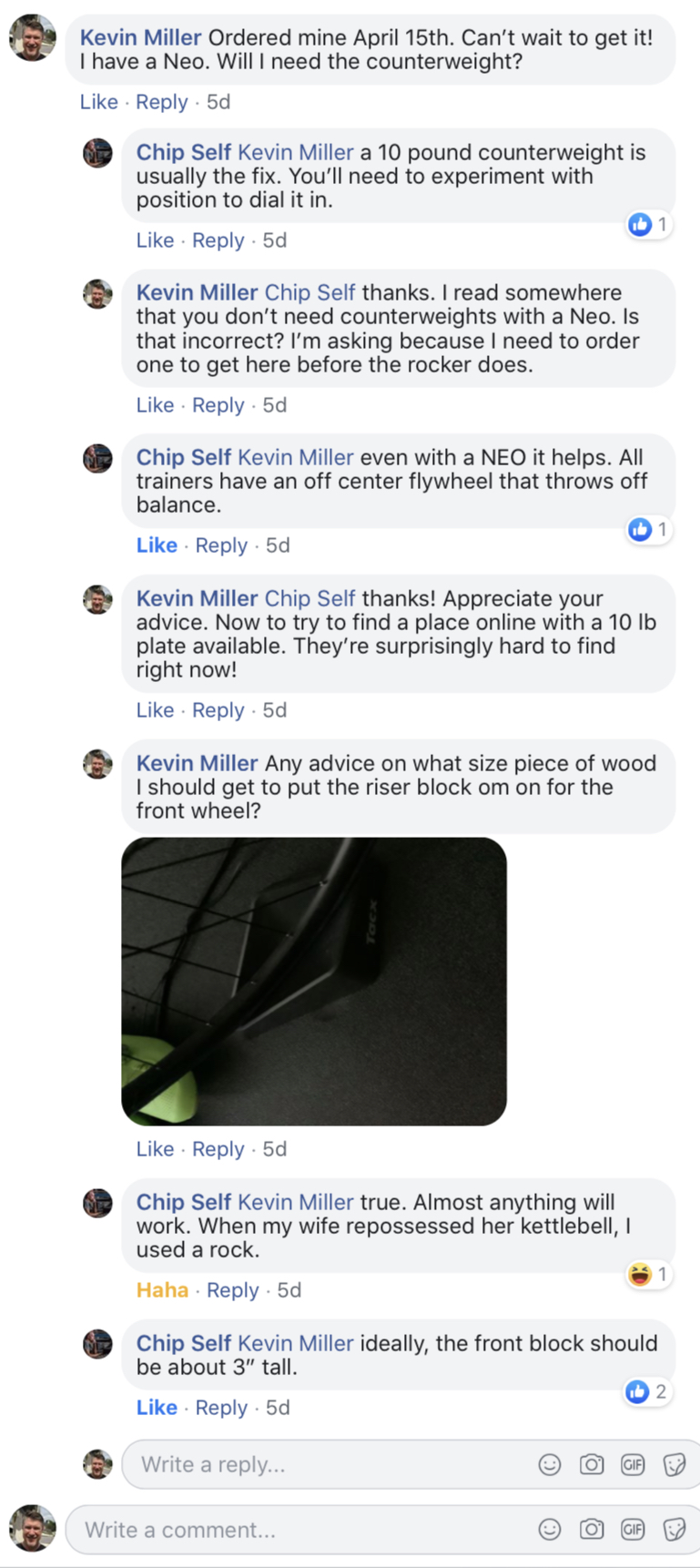Screen dimensions: 700x1568
Task: Insert a GIF in the comment box
Action: pos(633,1529)
